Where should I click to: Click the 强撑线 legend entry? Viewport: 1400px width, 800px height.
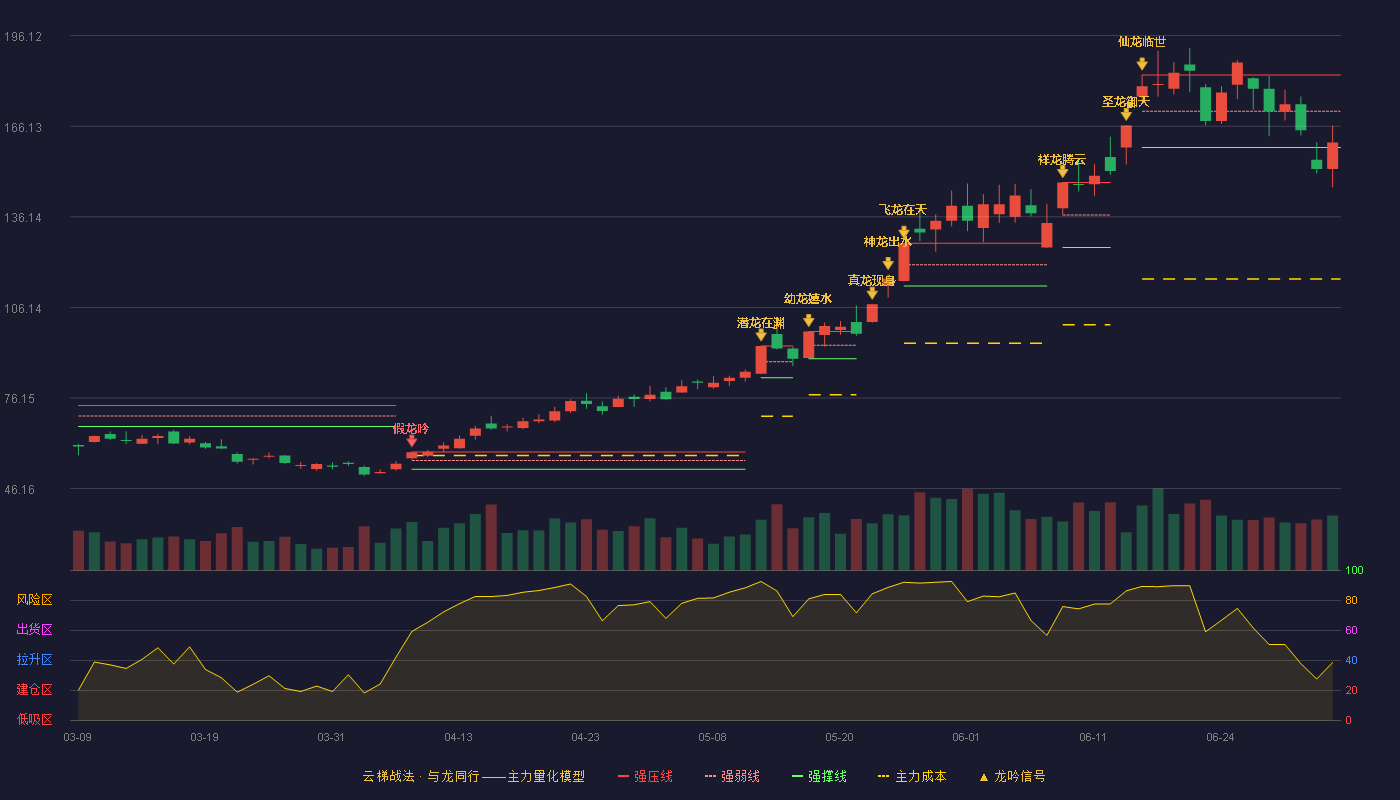(x=819, y=776)
